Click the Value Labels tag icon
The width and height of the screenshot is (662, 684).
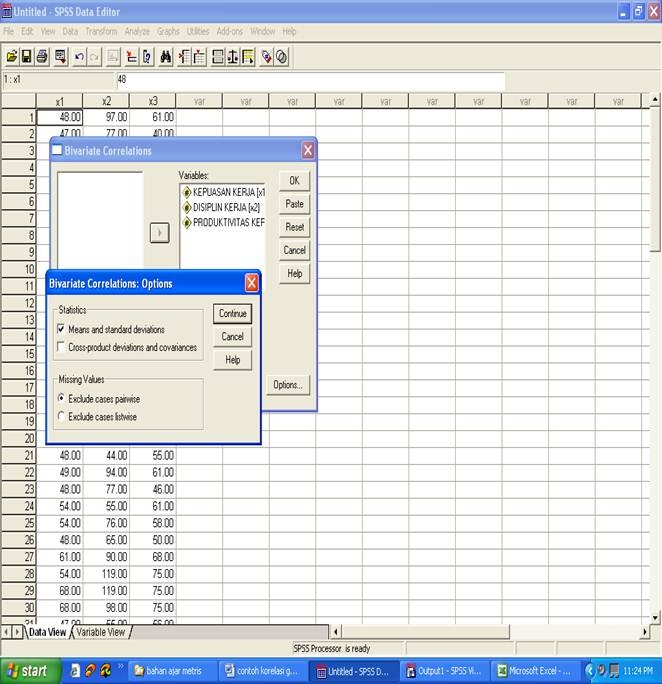click(266, 57)
